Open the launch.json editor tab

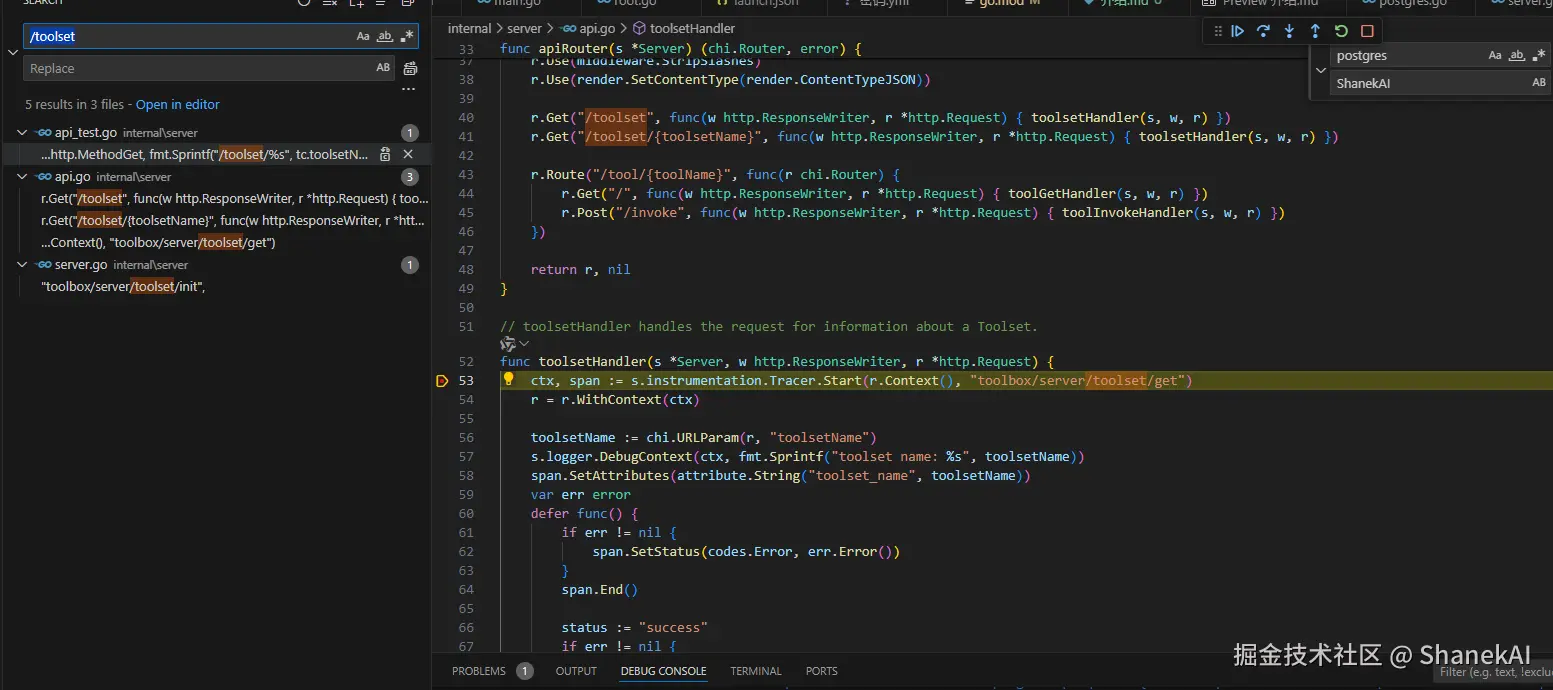(762, 3)
